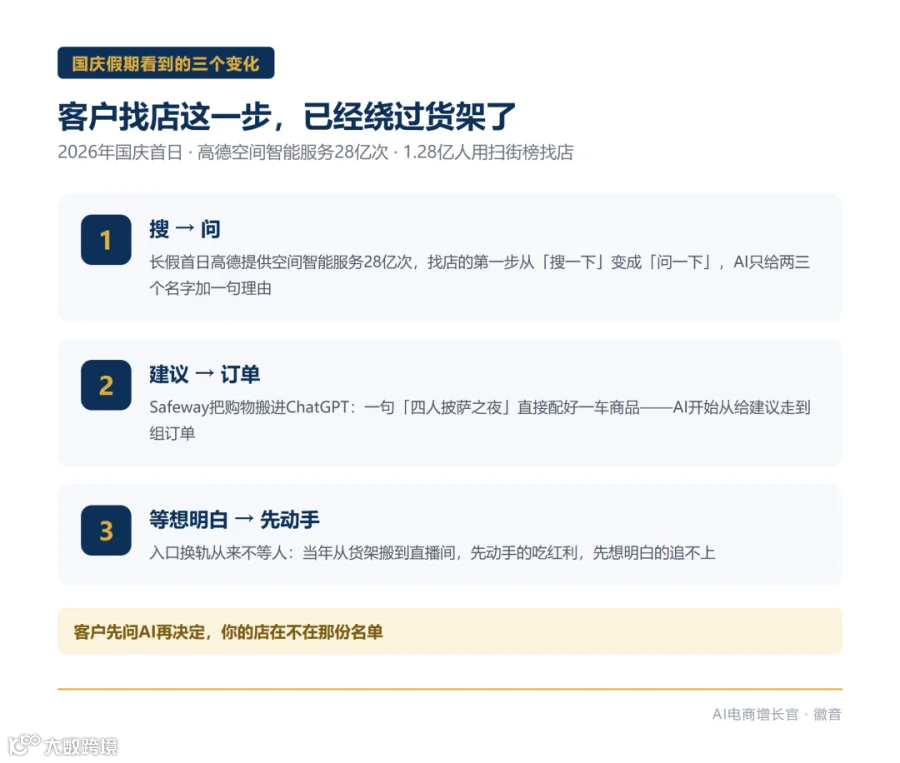Screen dimensions: 900x763
Task: Click the yellow banner '客户先问AI再决定'
Action: [x=450, y=632]
